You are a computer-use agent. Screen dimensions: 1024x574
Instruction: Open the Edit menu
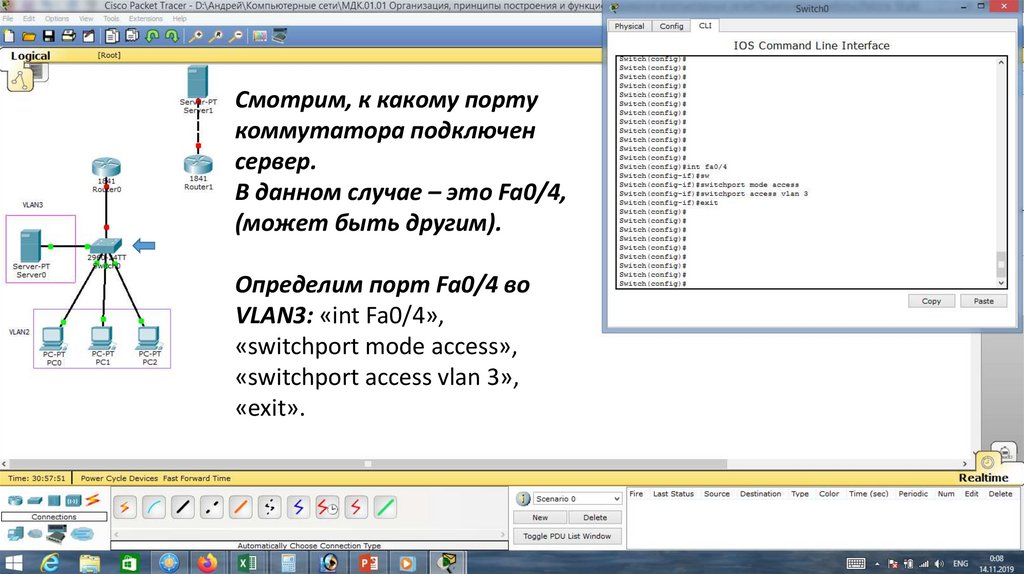[x=29, y=19]
